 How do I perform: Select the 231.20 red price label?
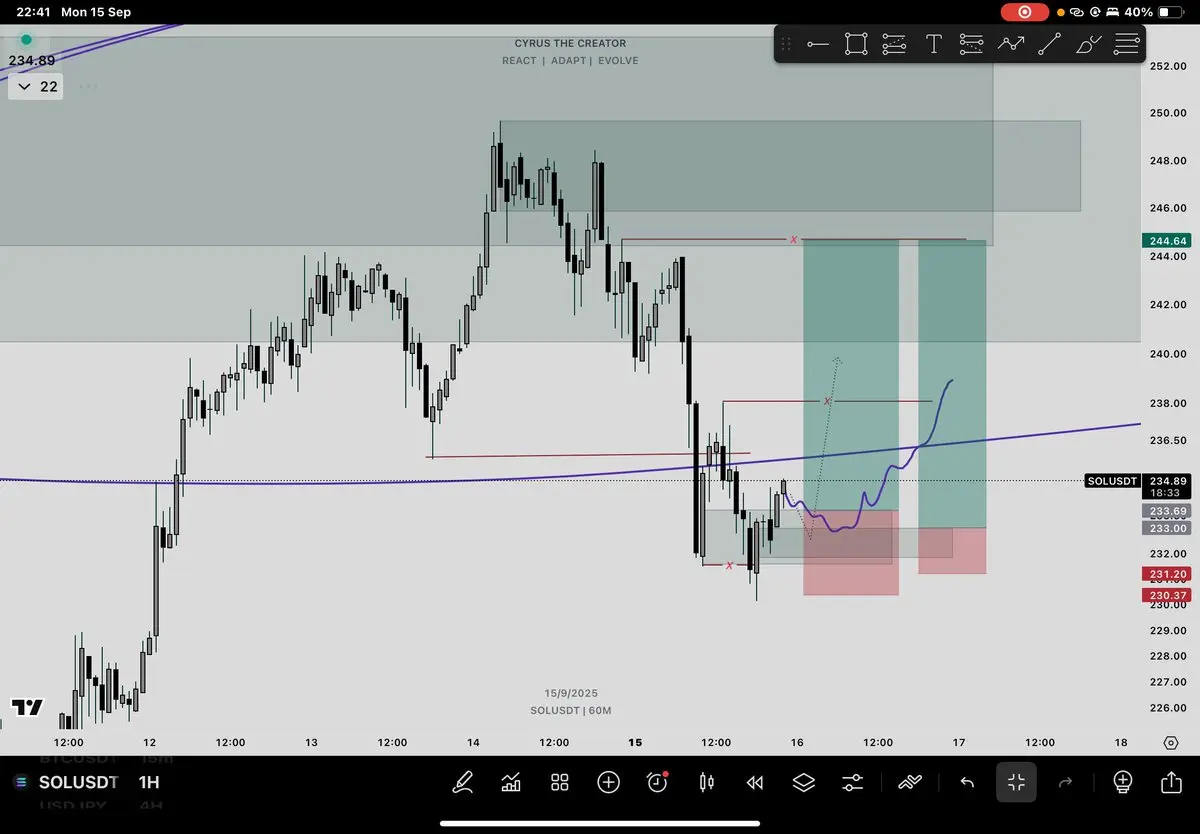[x=1165, y=574]
